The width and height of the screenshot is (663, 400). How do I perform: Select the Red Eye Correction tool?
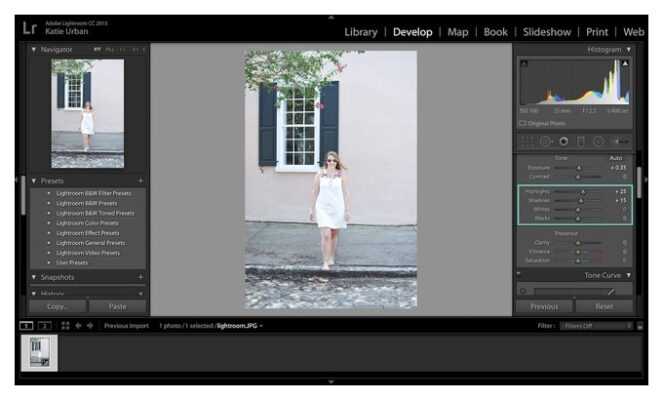(x=564, y=142)
